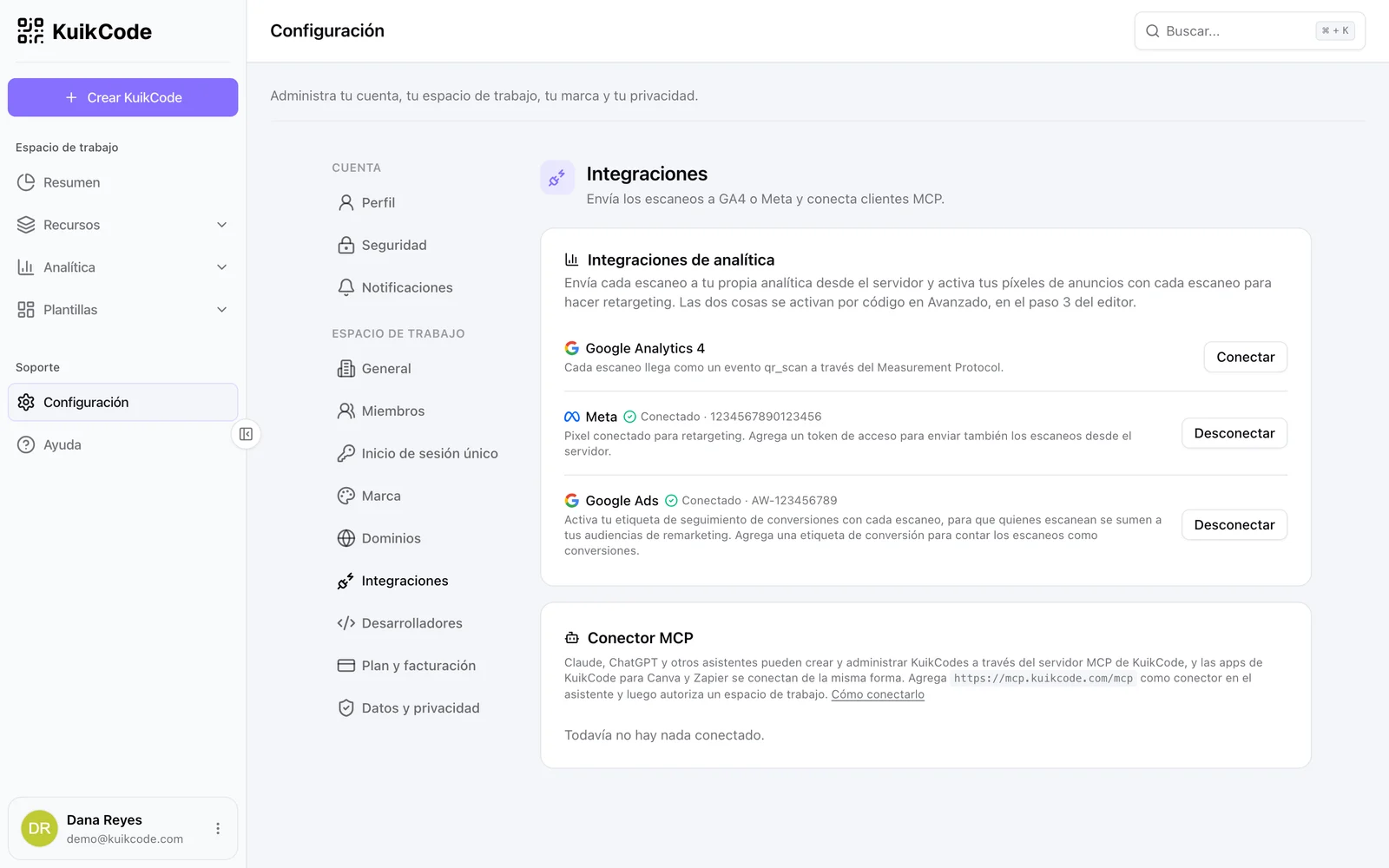
Task: Click the Recursos layers icon
Action: [x=26, y=225]
